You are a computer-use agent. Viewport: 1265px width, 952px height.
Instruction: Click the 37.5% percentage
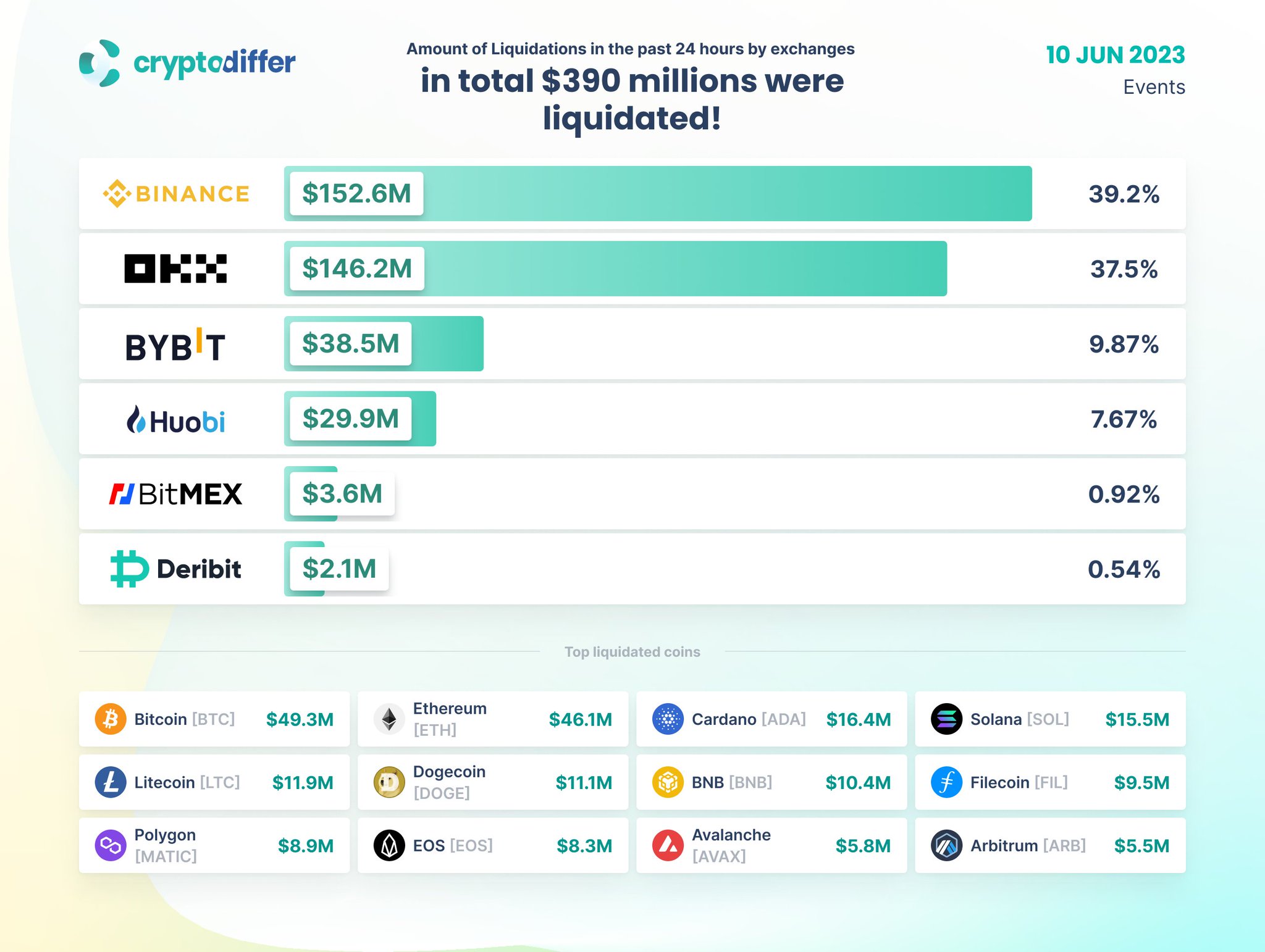click(x=1124, y=269)
